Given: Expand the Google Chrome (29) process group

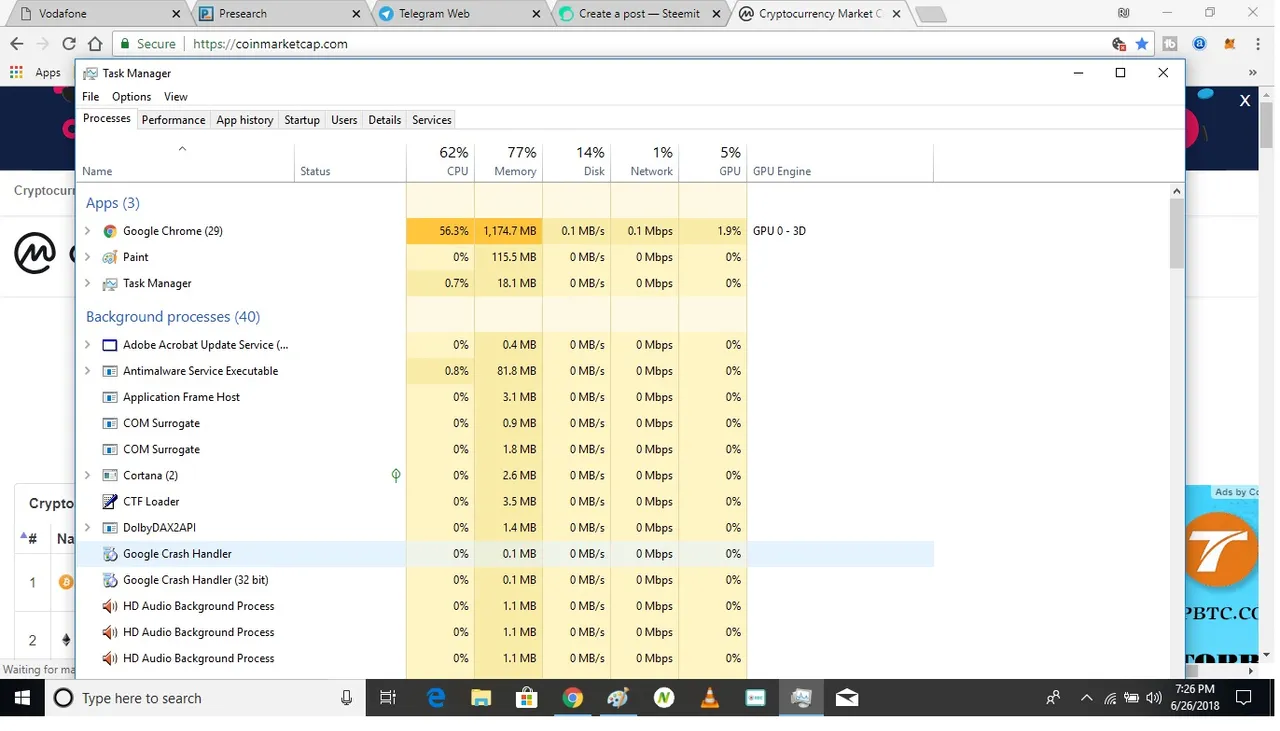Looking at the screenshot, I should click(x=87, y=231).
